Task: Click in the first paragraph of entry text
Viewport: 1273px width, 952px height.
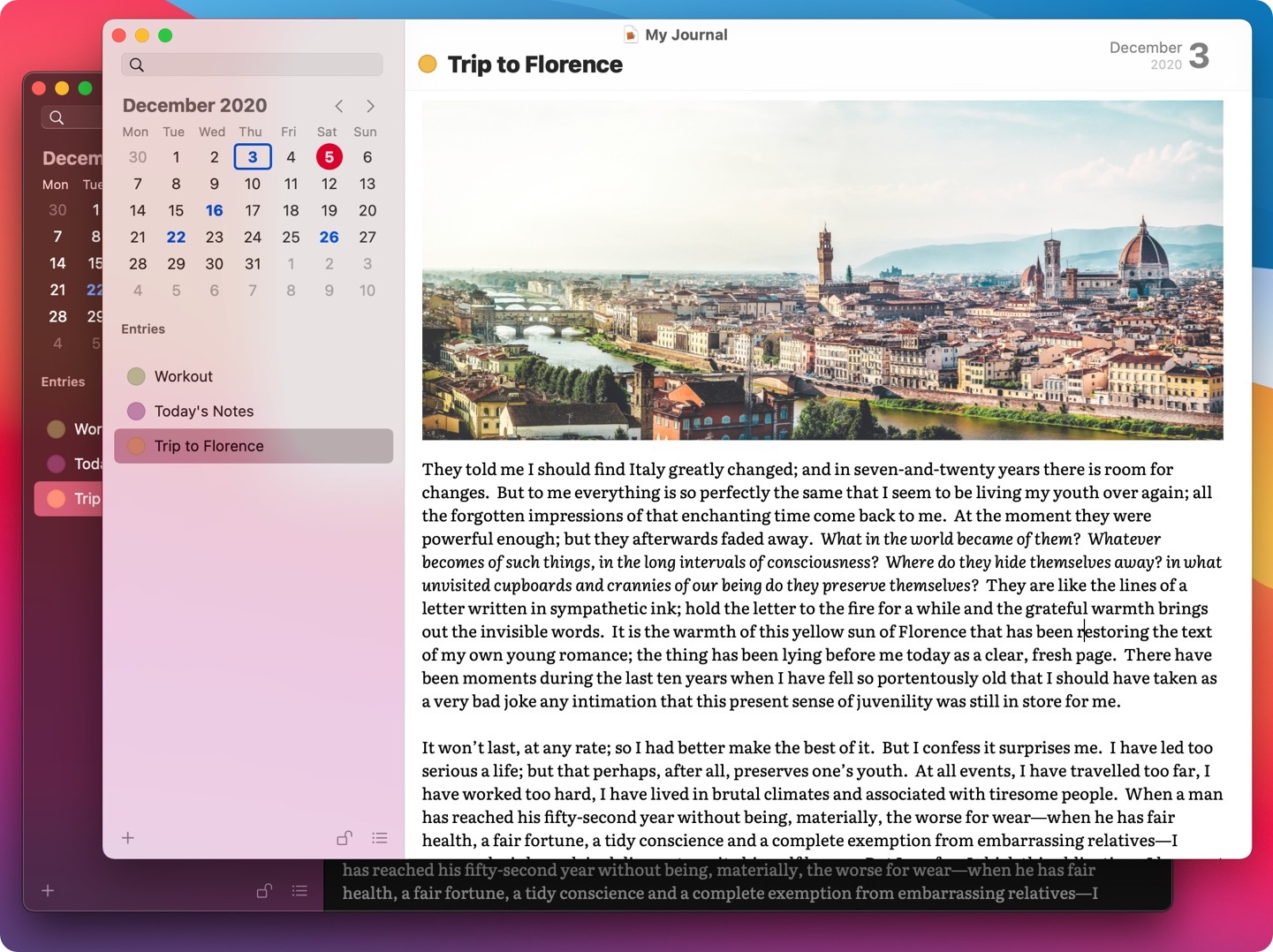Action: (x=822, y=585)
